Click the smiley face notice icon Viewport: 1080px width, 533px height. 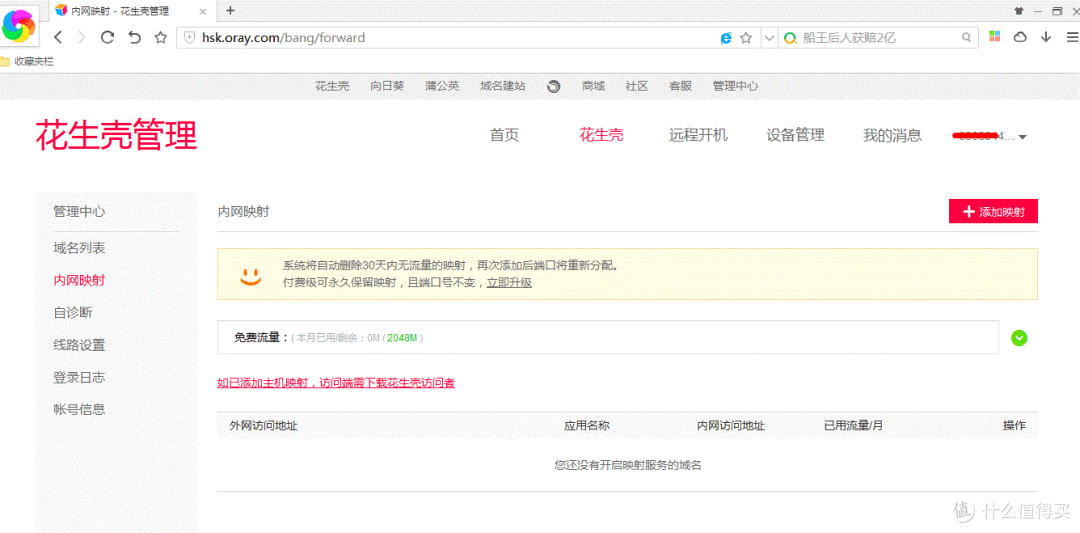click(x=250, y=277)
